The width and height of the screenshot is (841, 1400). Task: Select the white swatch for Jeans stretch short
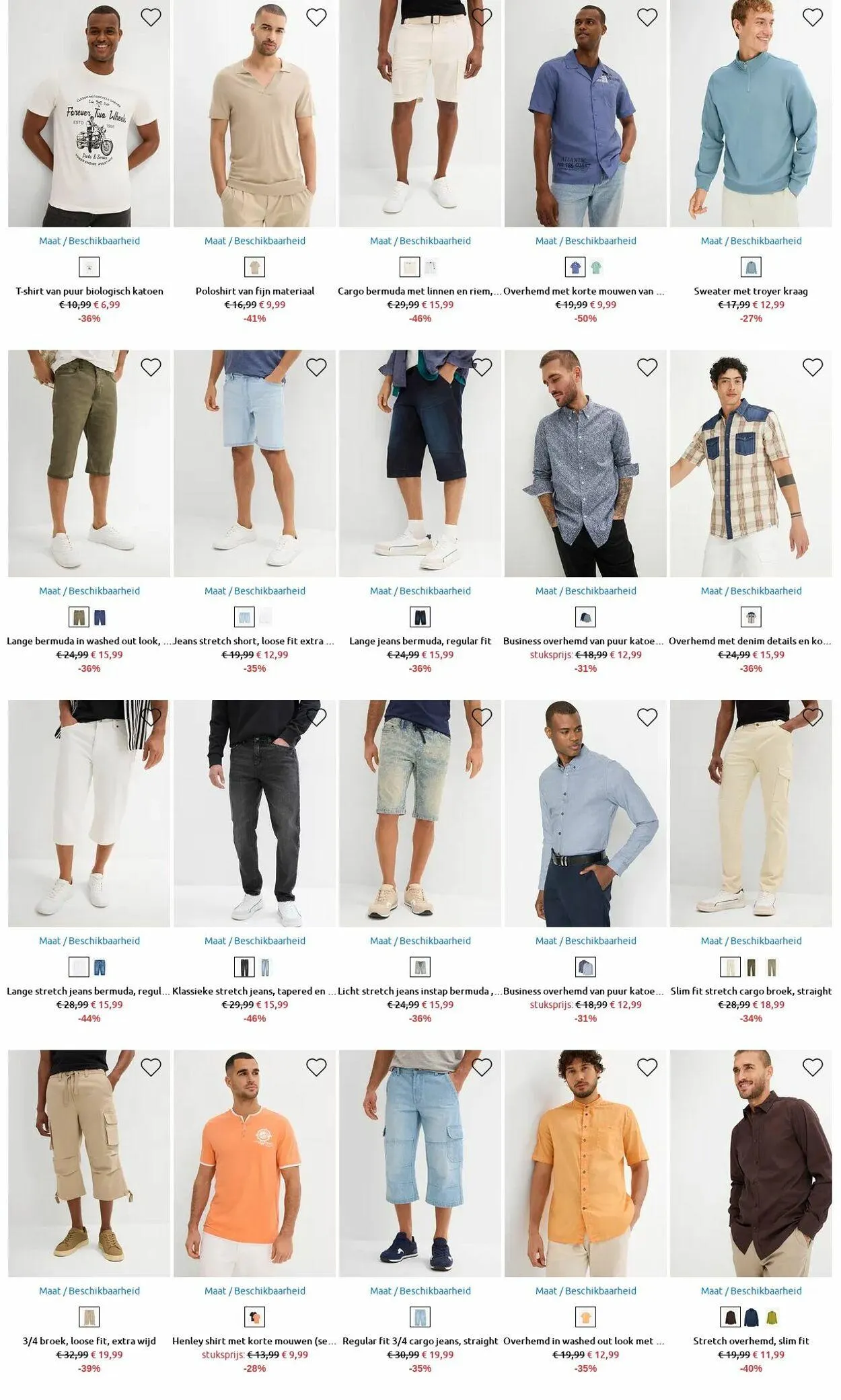point(265,617)
